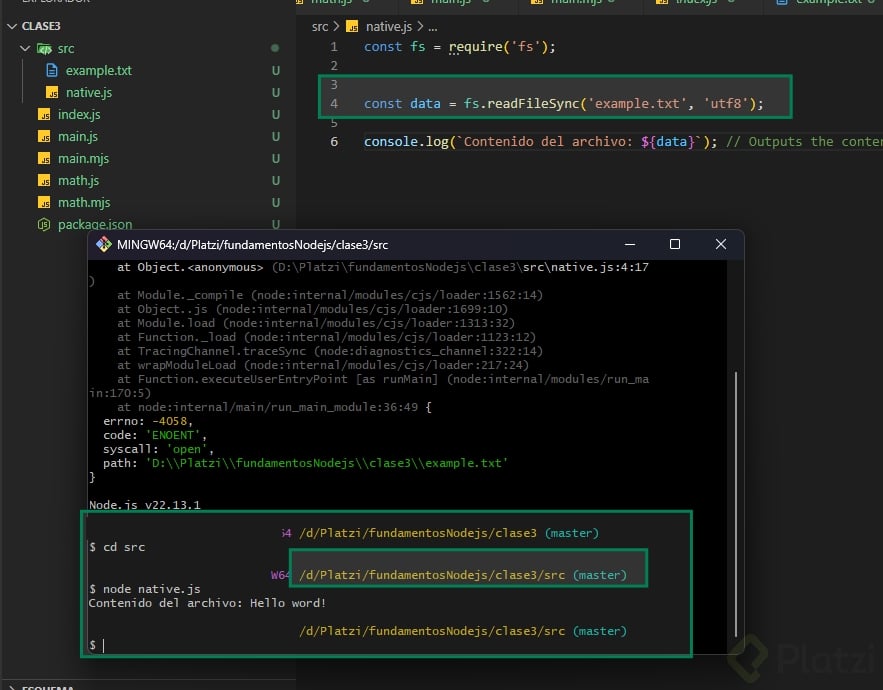Open math.js in the explorer

[78, 181]
